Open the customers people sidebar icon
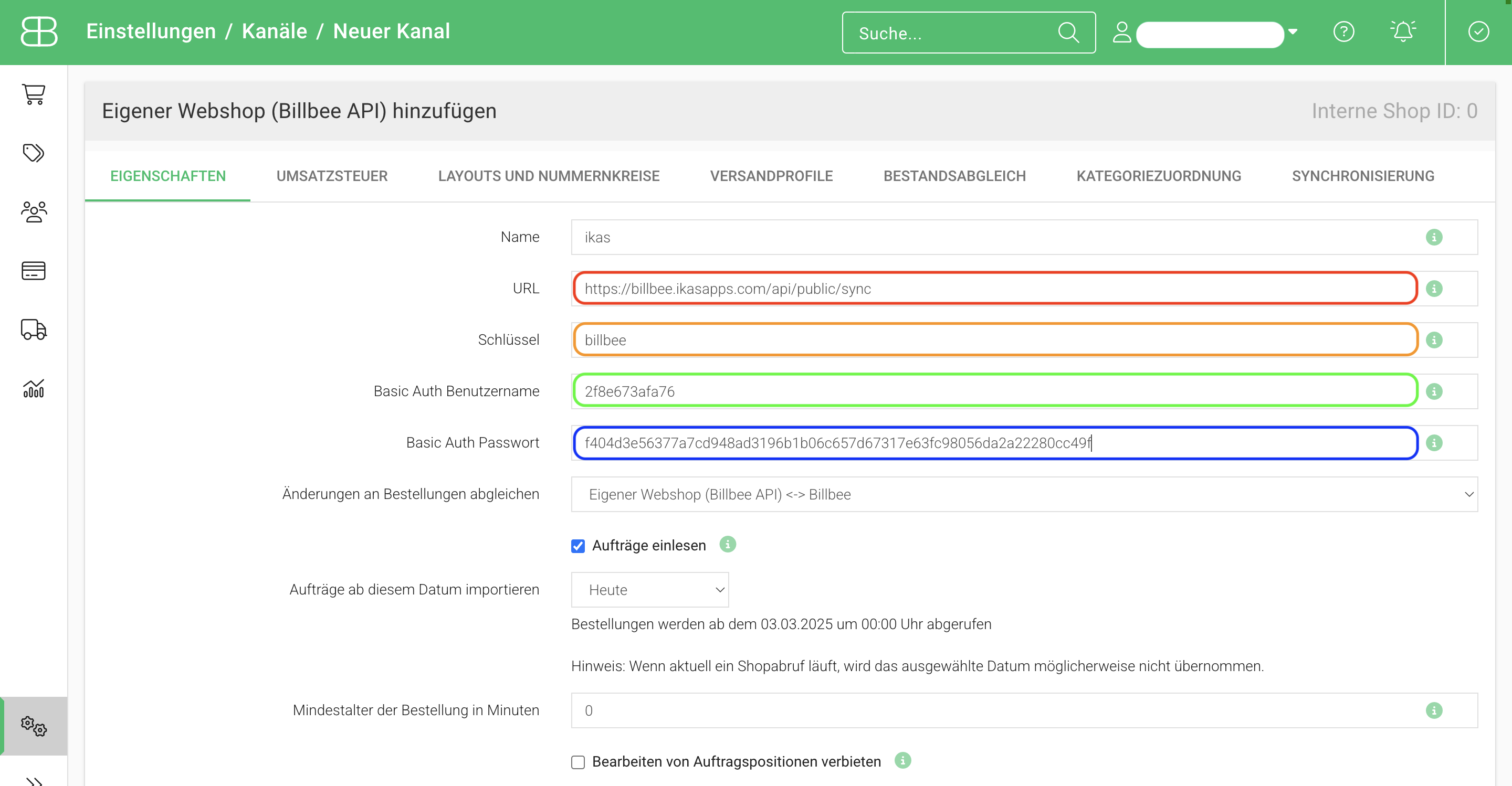This screenshot has width=1512, height=786. pos(34,212)
